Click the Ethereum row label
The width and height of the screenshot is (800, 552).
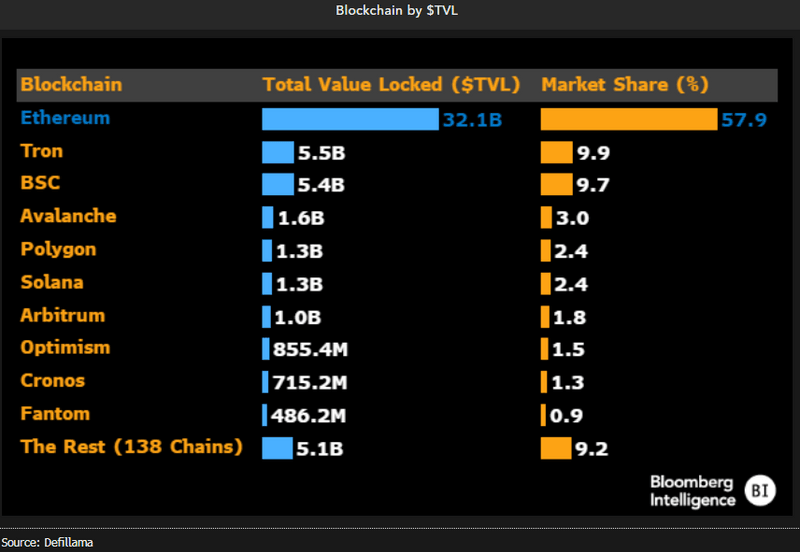click(65, 118)
